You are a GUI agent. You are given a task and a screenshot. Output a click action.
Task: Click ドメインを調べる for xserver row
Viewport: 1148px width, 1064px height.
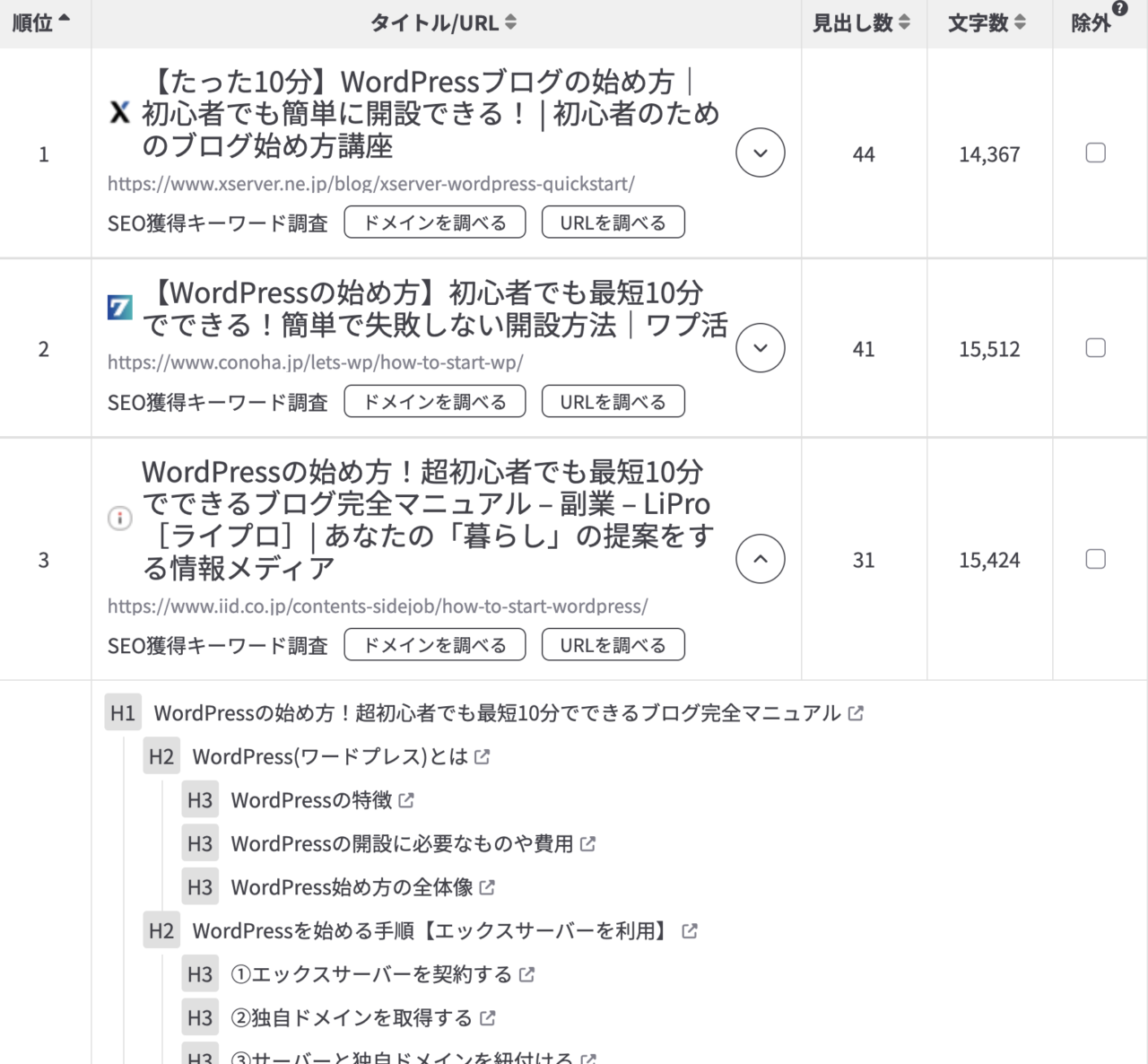(x=435, y=222)
